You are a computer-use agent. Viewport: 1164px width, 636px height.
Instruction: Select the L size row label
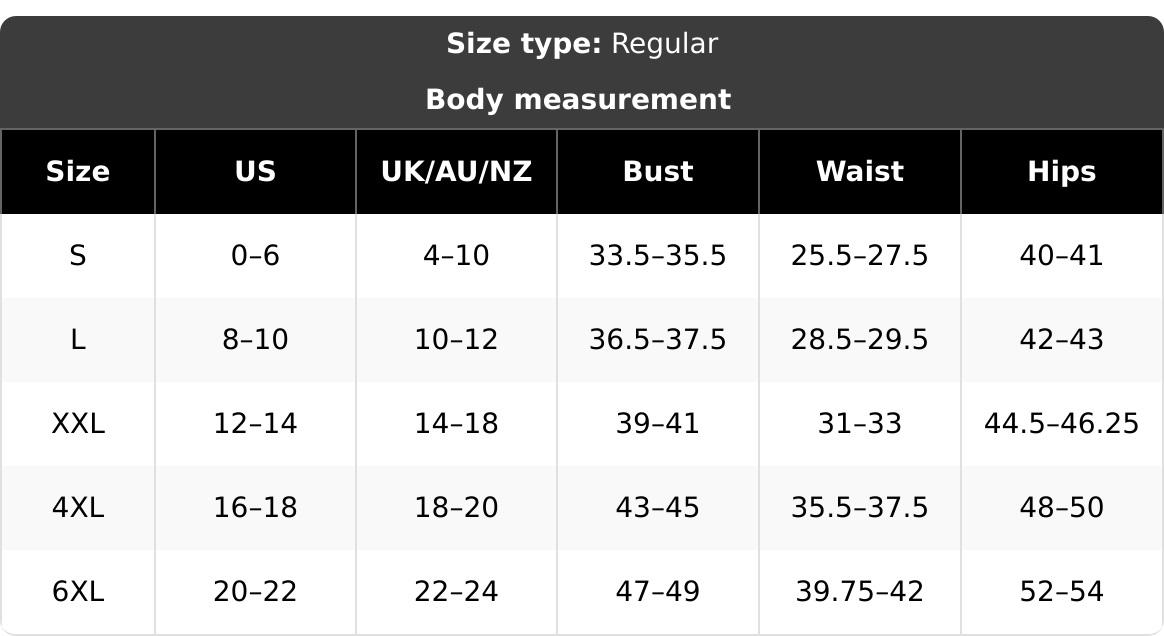[x=78, y=340]
